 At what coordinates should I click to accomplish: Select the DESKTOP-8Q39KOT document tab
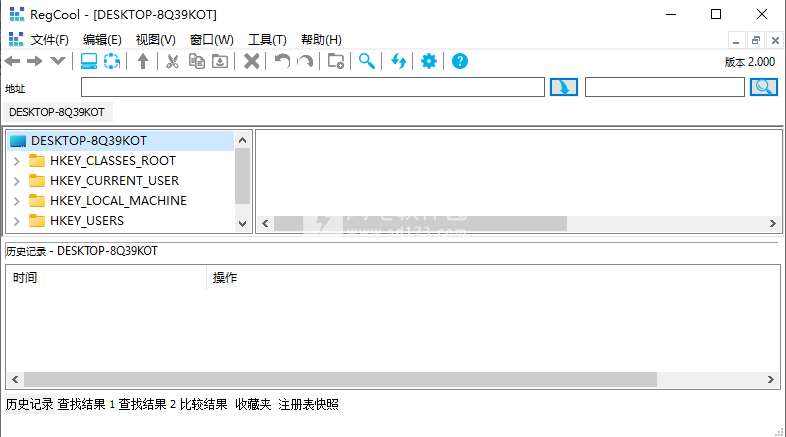57,112
